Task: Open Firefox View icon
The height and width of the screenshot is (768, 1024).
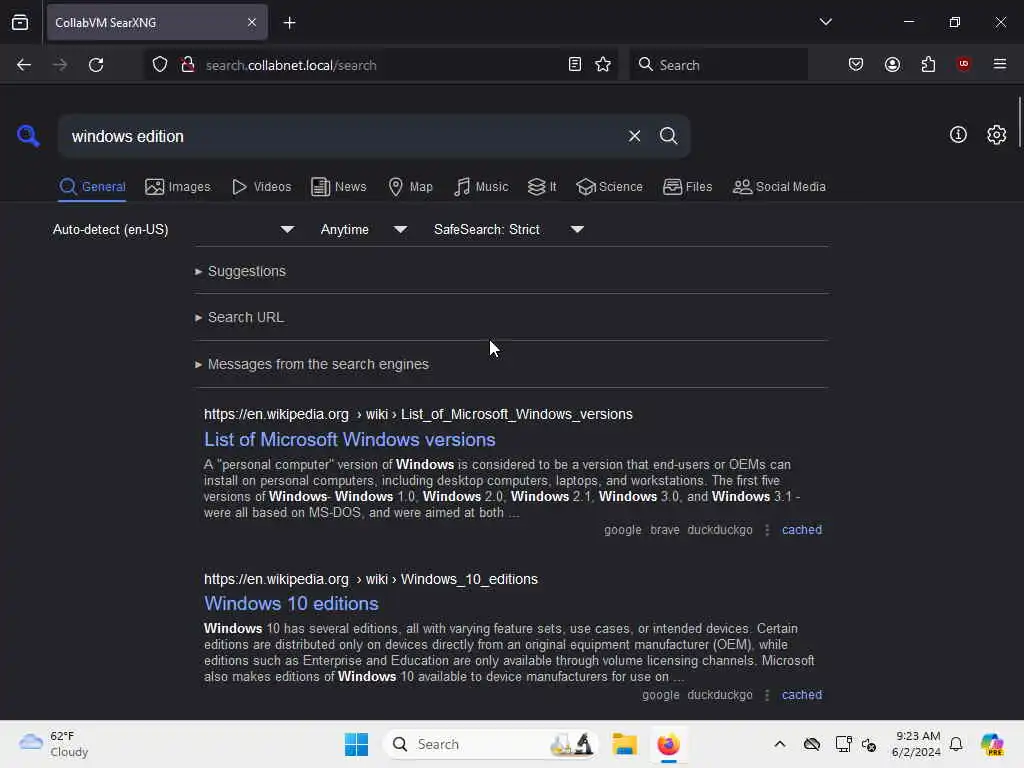Action: coord(20,22)
